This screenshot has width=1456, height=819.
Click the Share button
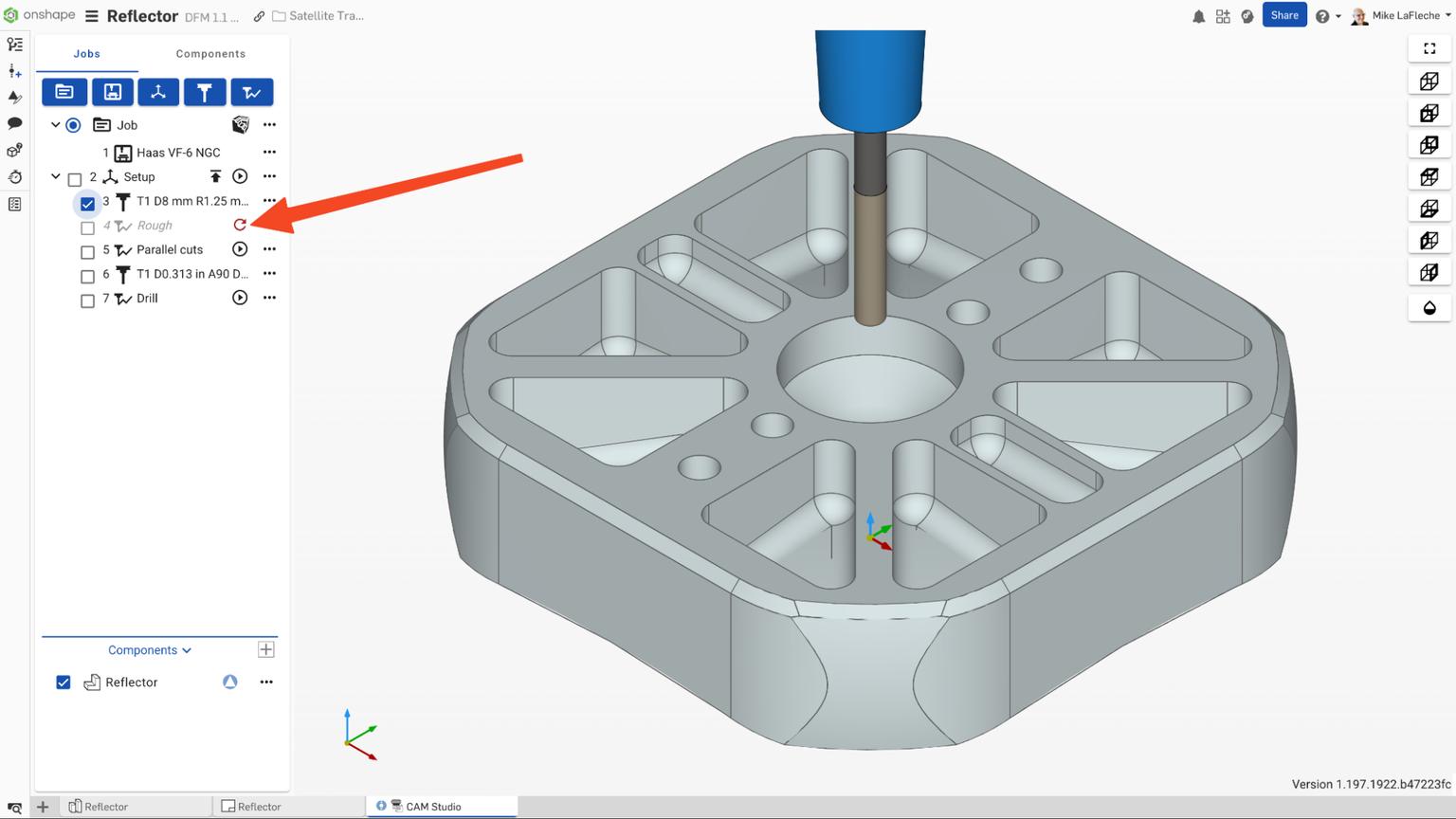click(1284, 15)
